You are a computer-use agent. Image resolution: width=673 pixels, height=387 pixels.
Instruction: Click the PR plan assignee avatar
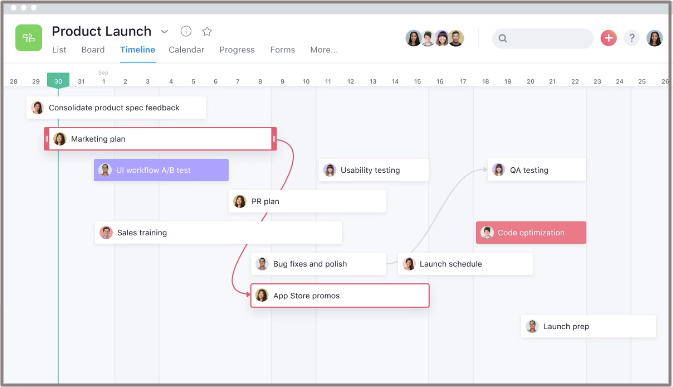(239, 201)
